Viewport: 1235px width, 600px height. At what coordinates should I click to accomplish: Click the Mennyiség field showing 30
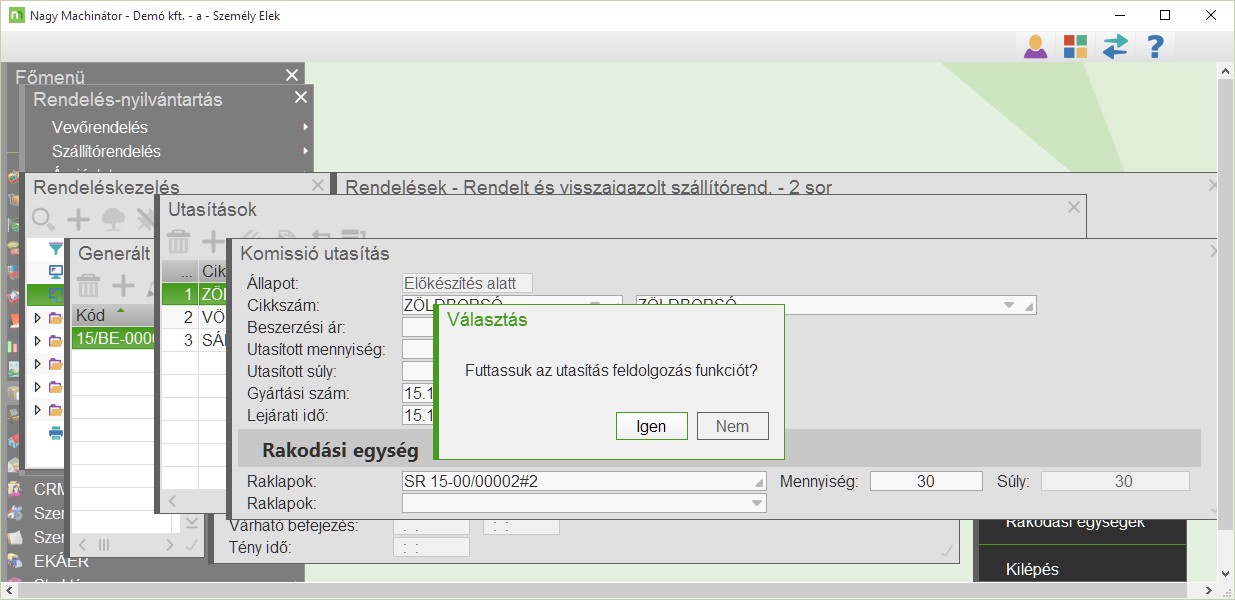(926, 481)
